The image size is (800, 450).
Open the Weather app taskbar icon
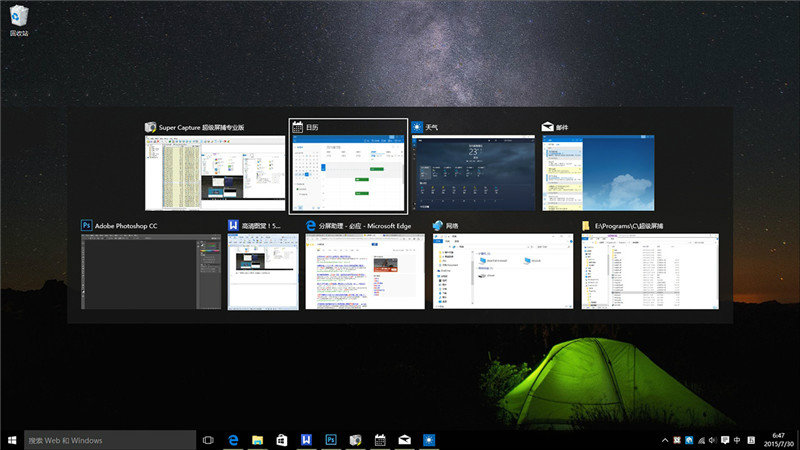(428, 440)
